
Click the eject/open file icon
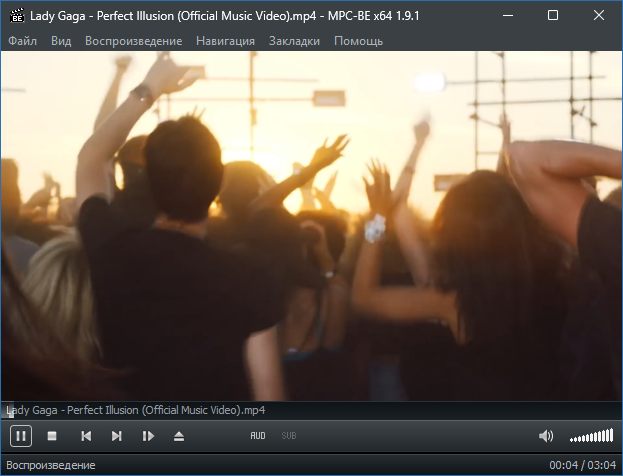[179, 436]
